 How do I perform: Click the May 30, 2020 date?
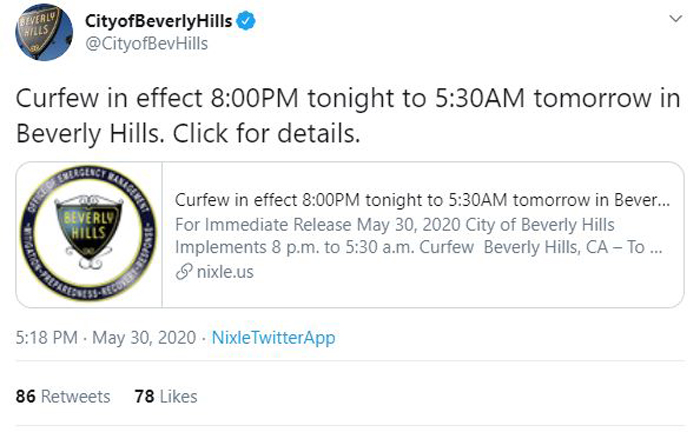coord(144,338)
